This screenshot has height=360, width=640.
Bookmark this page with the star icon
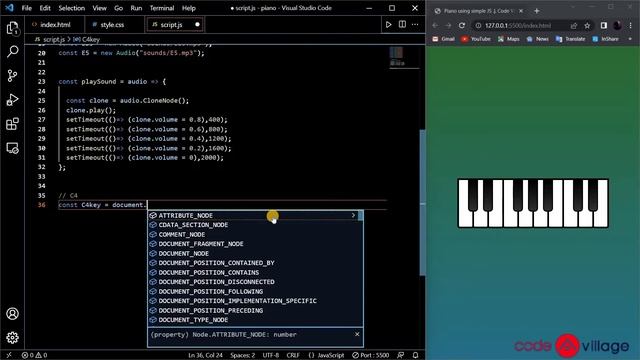pyautogui.click(x=587, y=25)
